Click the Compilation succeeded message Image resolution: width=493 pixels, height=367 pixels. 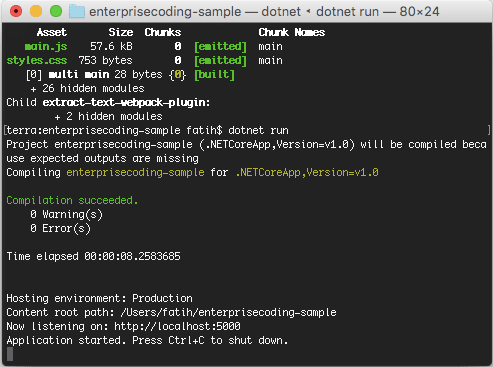coord(72,200)
